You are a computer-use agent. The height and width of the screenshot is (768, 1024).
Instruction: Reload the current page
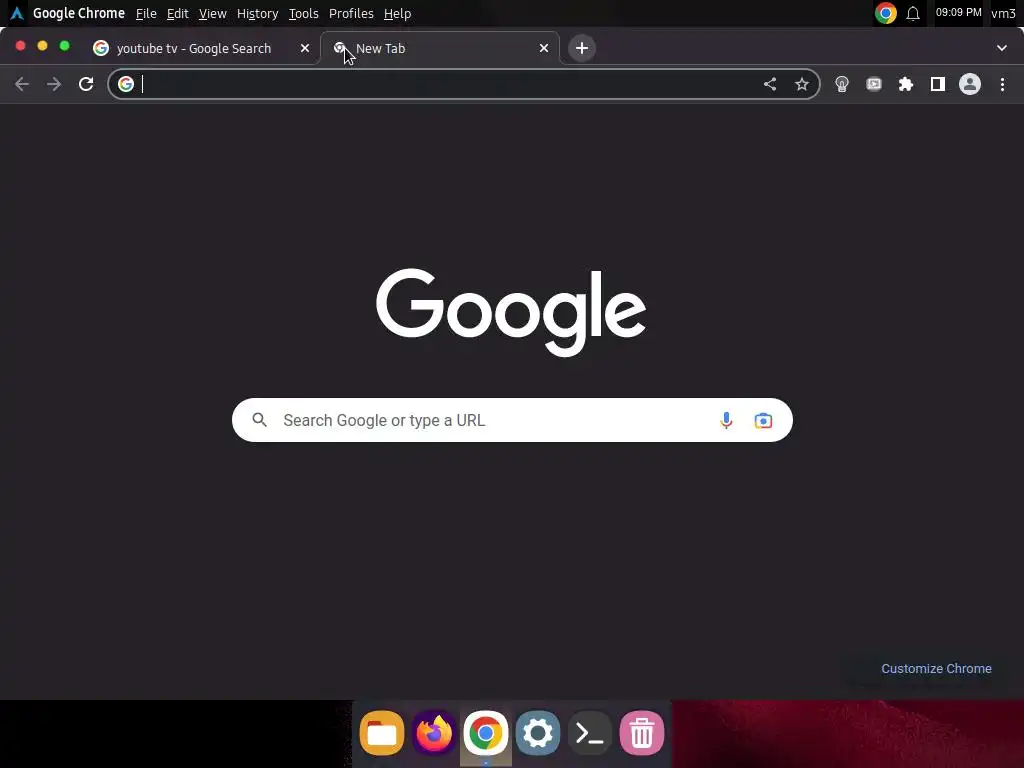[86, 84]
